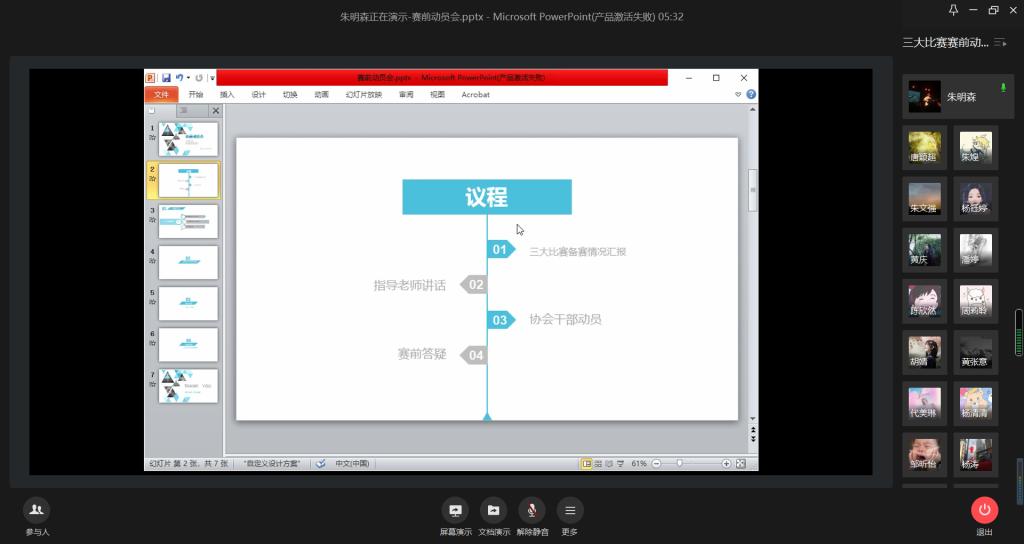This screenshot has width=1024, height=544.
Task: Click the save icon in PowerPoint
Action: [166, 78]
